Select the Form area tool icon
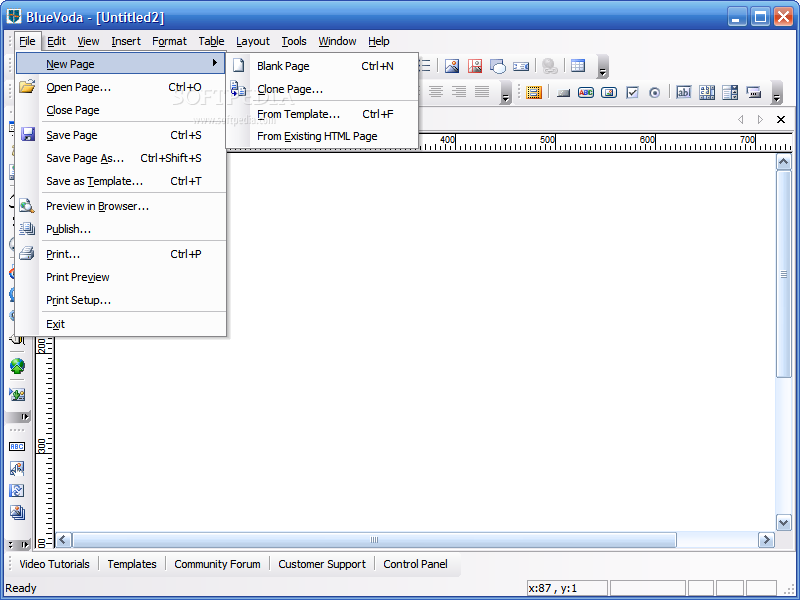The height and width of the screenshot is (600, 800). click(534, 92)
